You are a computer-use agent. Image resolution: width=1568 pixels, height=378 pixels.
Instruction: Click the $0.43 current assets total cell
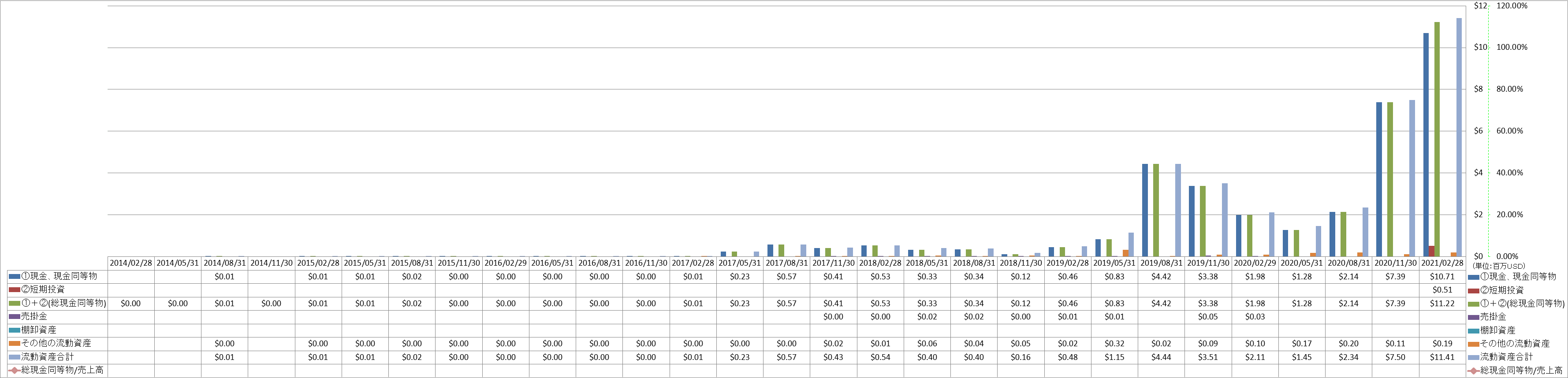tap(833, 357)
